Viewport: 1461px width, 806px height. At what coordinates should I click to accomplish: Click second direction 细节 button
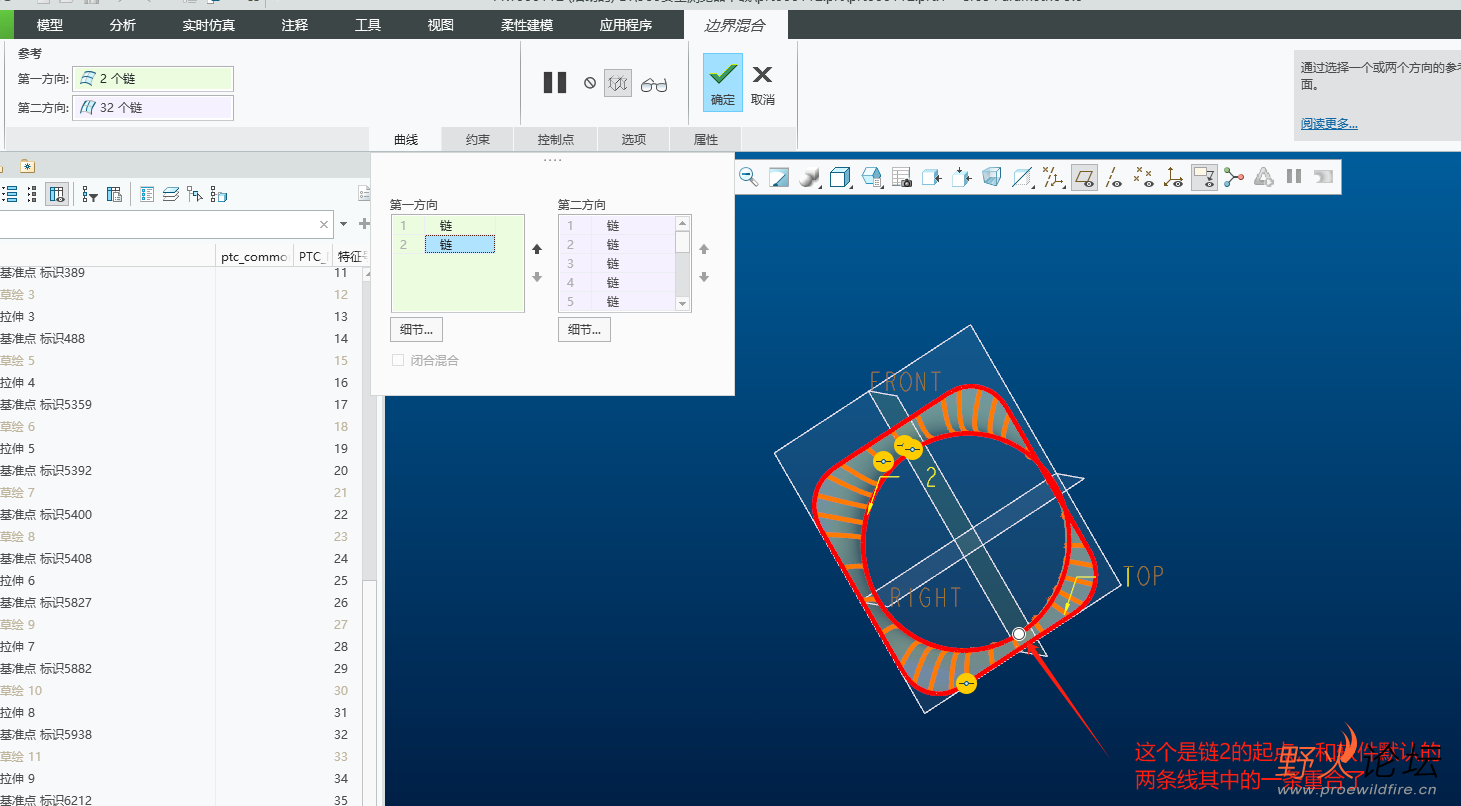584,329
